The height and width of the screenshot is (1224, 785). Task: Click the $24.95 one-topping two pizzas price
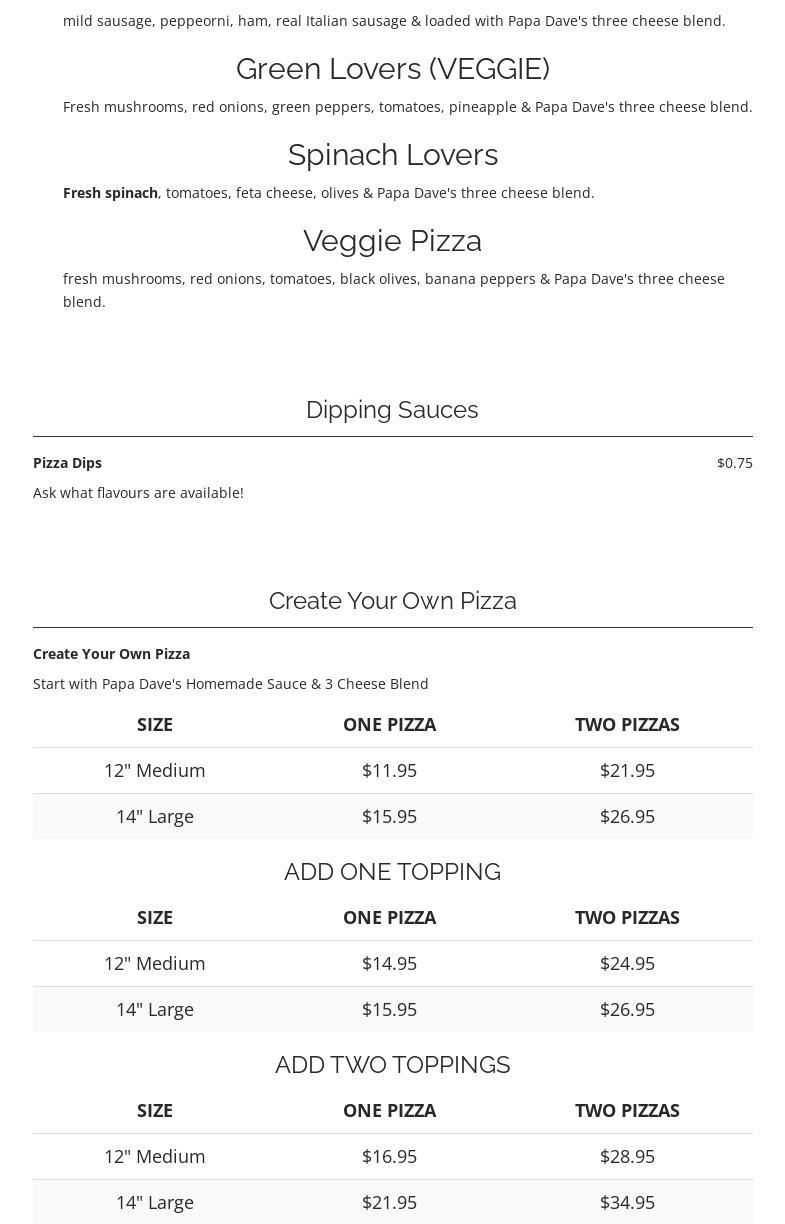(627, 963)
